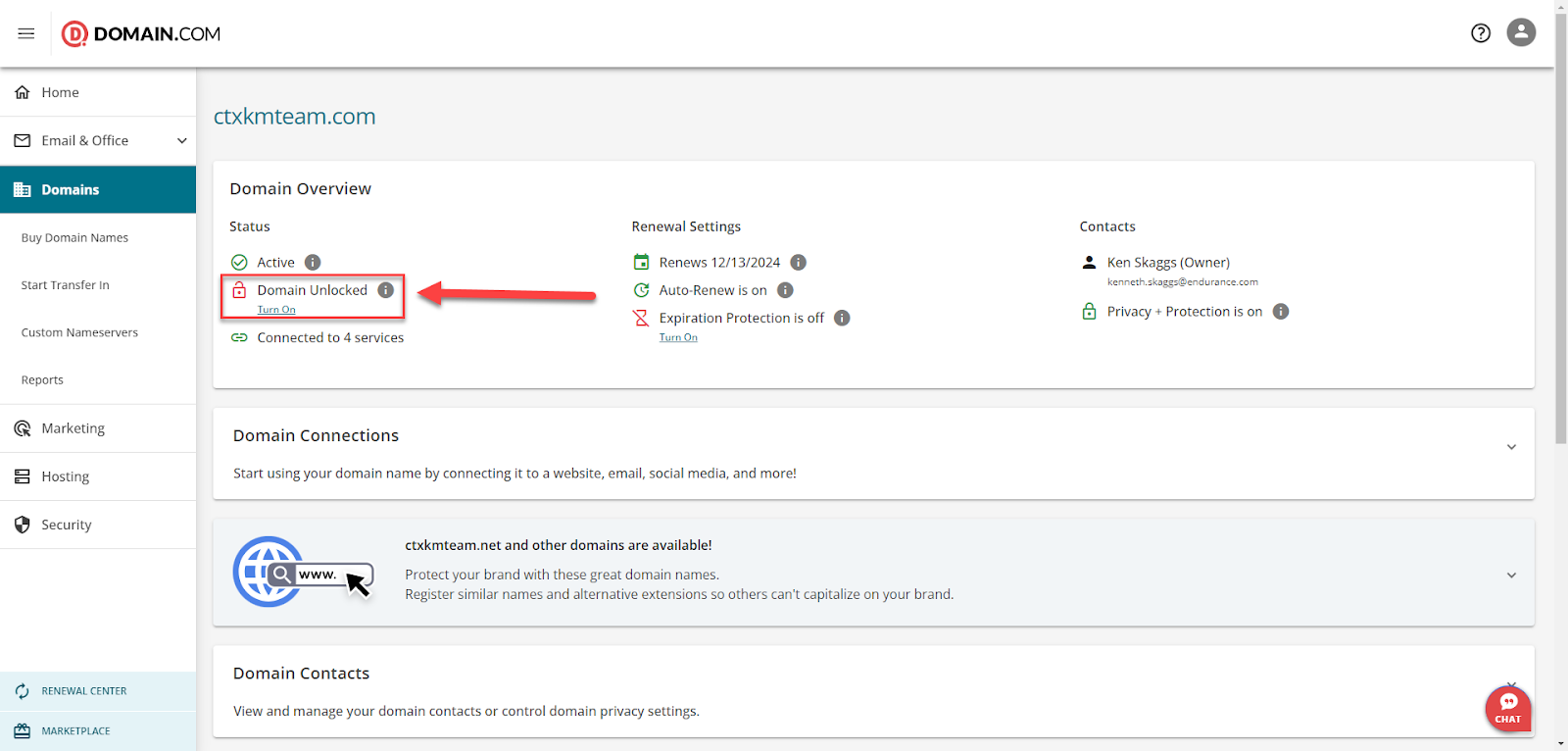The image size is (1568, 751).
Task: Click the red hourglass Expiration Protection icon
Action: pyautogui.click(x=641, y=318)
